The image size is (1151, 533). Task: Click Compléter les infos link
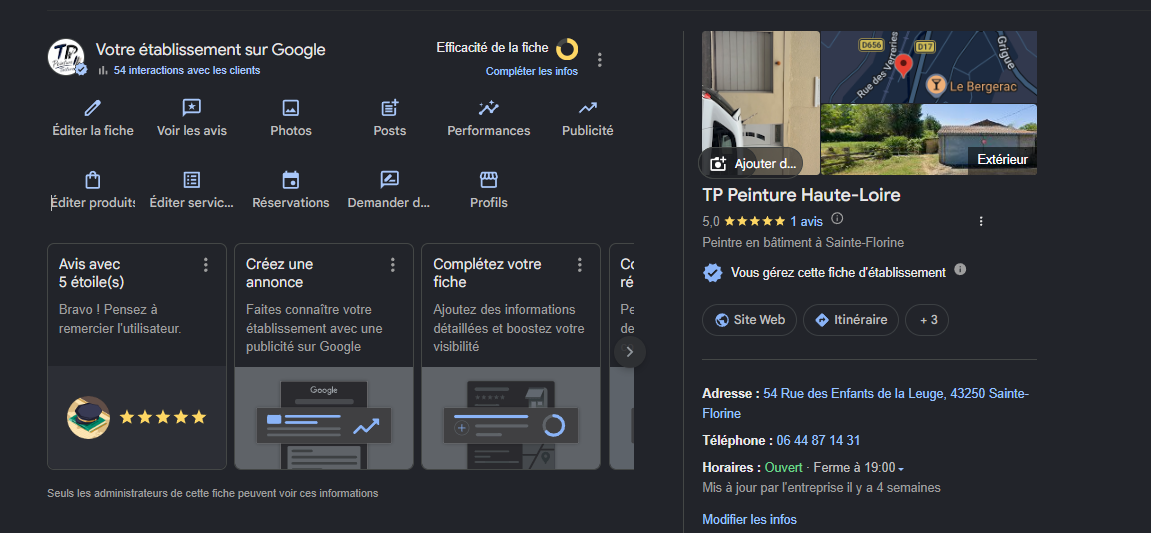pos(531,71)
